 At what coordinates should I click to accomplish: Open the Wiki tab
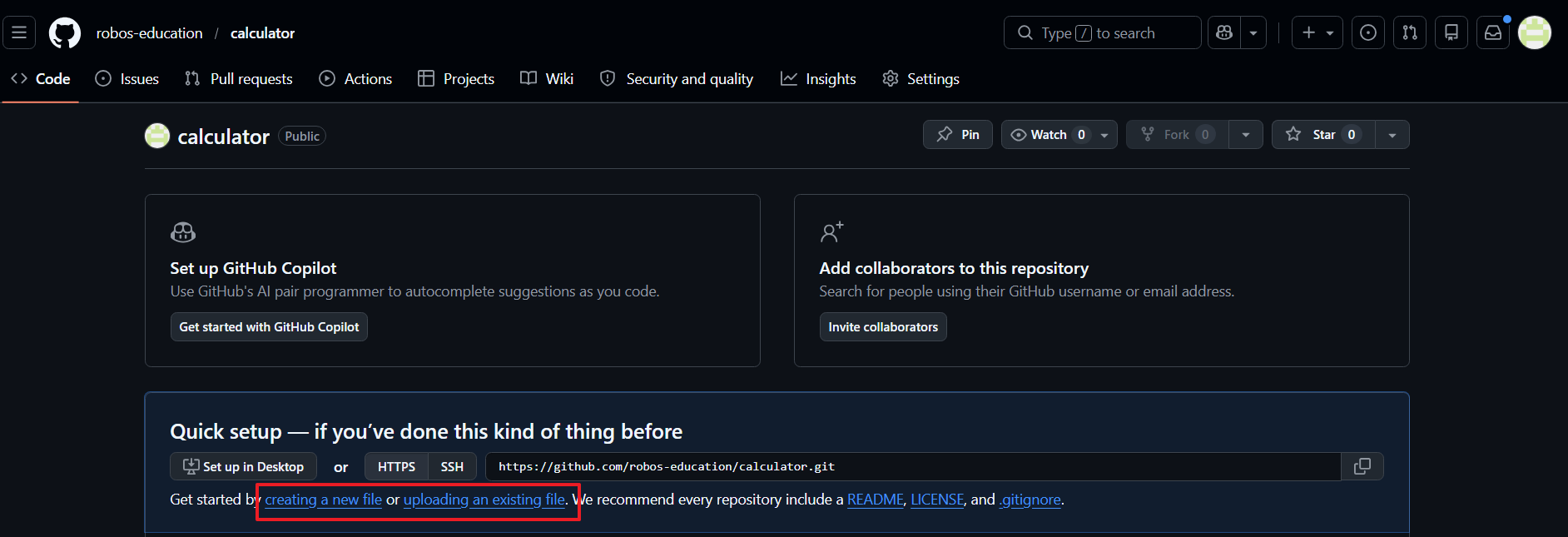(547, 78)
